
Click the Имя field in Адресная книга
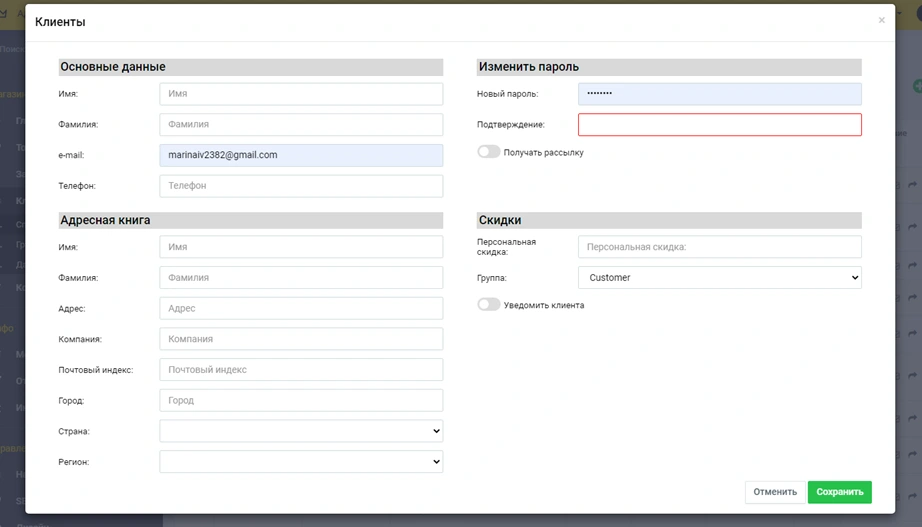click(x=300, y=247)
